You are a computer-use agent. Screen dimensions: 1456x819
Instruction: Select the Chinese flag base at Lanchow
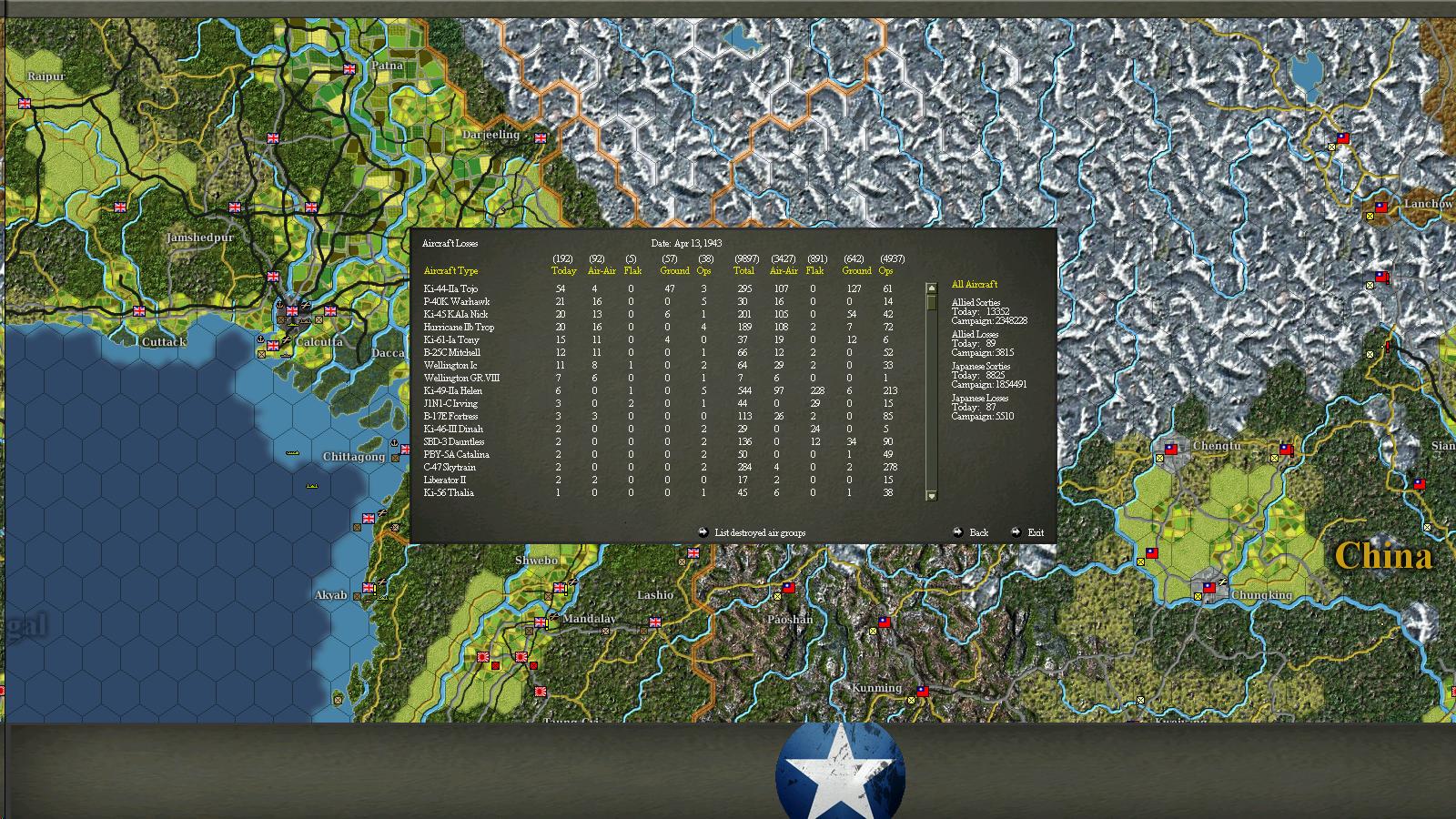pyautogui.click(x=1381, y=207)
